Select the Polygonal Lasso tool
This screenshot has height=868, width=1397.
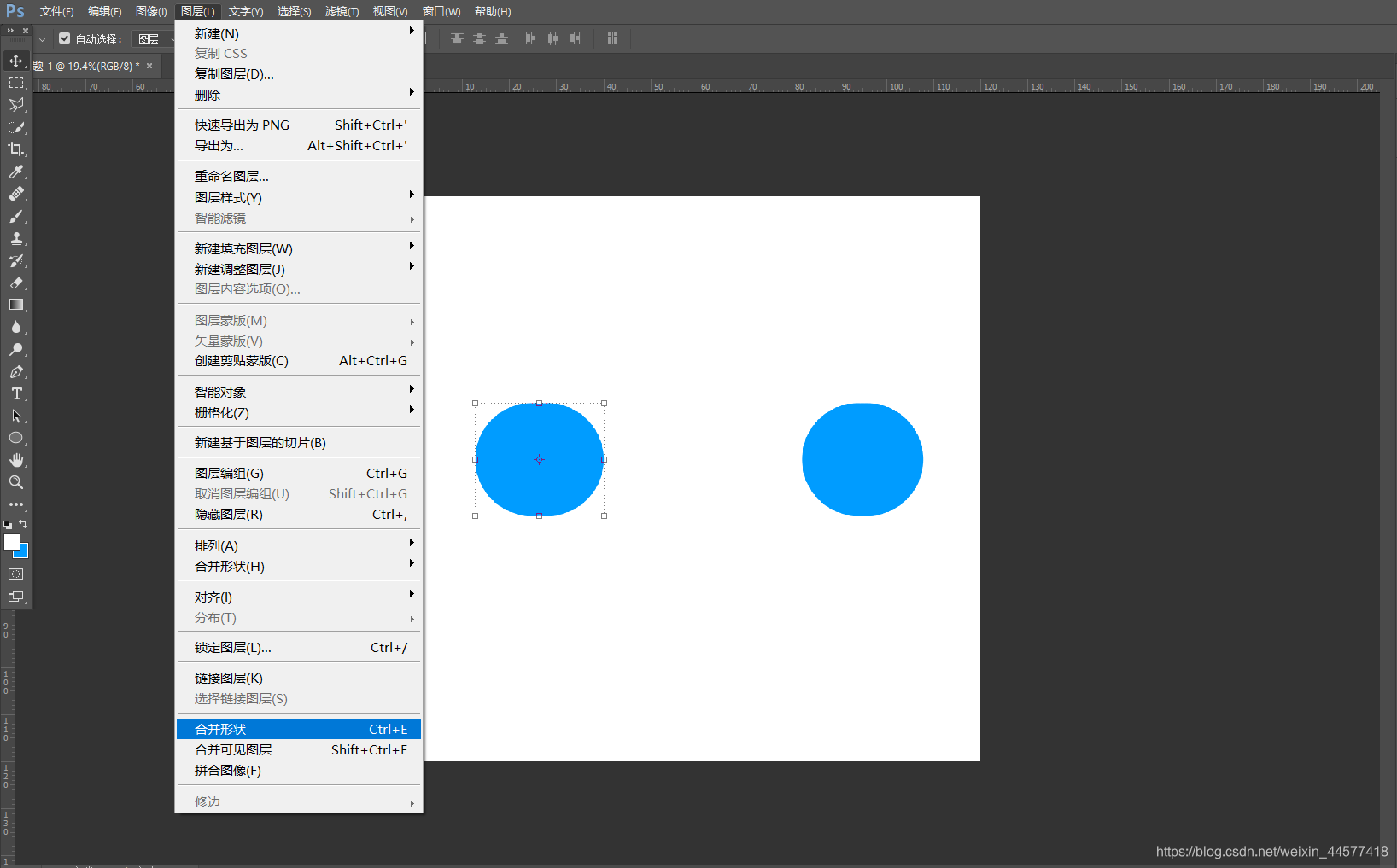16,105
